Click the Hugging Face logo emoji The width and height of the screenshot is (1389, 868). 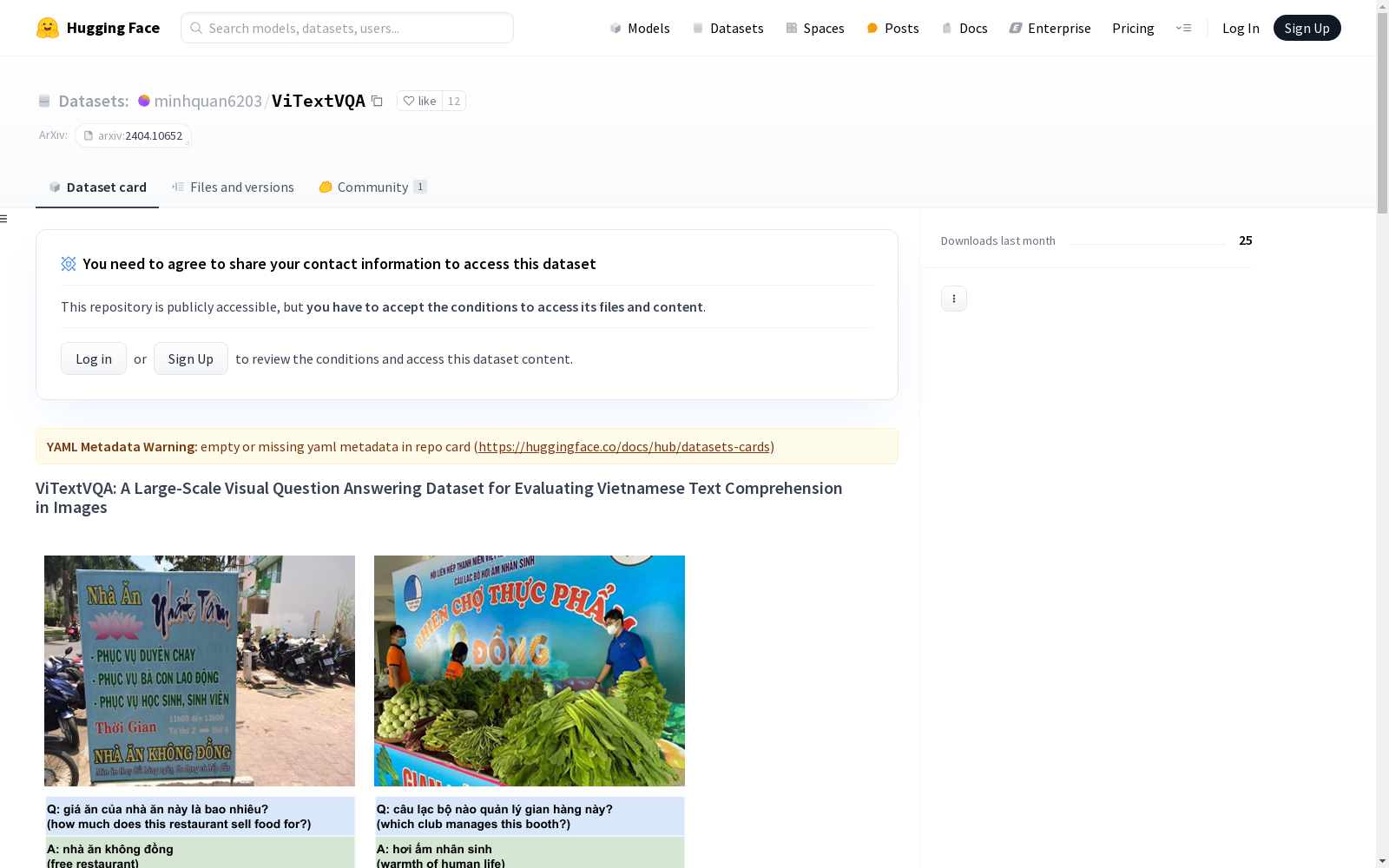[x=48, y=28]
